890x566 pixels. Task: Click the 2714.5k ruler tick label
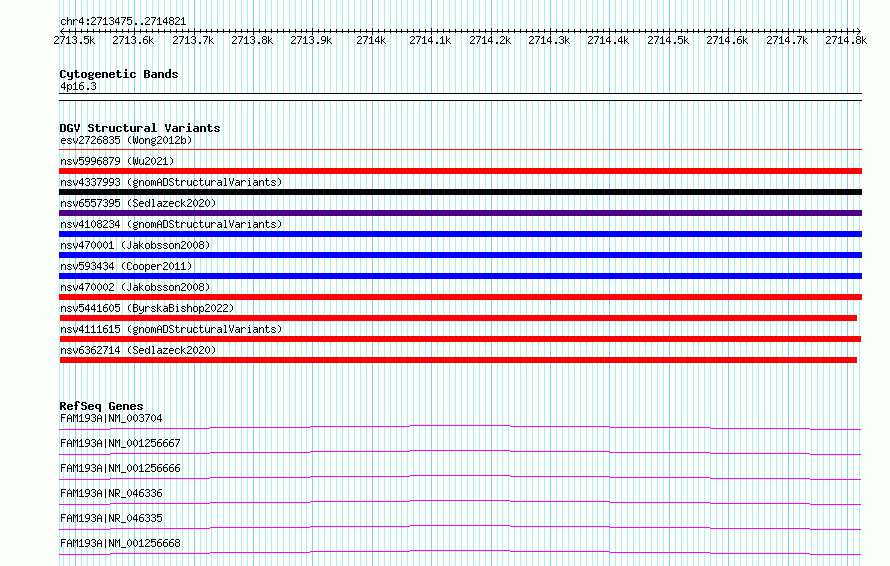click(x=668, y=40)
